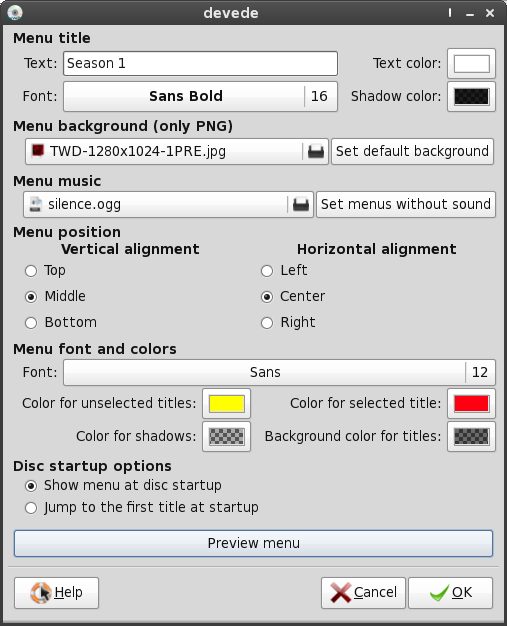Click Set default background button
The image size is (507, 626).
412,152
